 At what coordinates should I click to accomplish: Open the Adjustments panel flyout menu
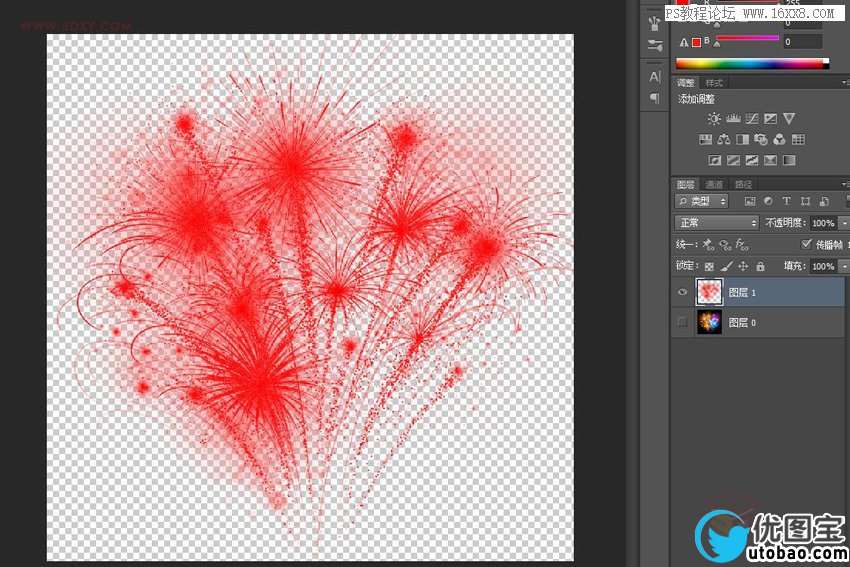coord(845,82)
